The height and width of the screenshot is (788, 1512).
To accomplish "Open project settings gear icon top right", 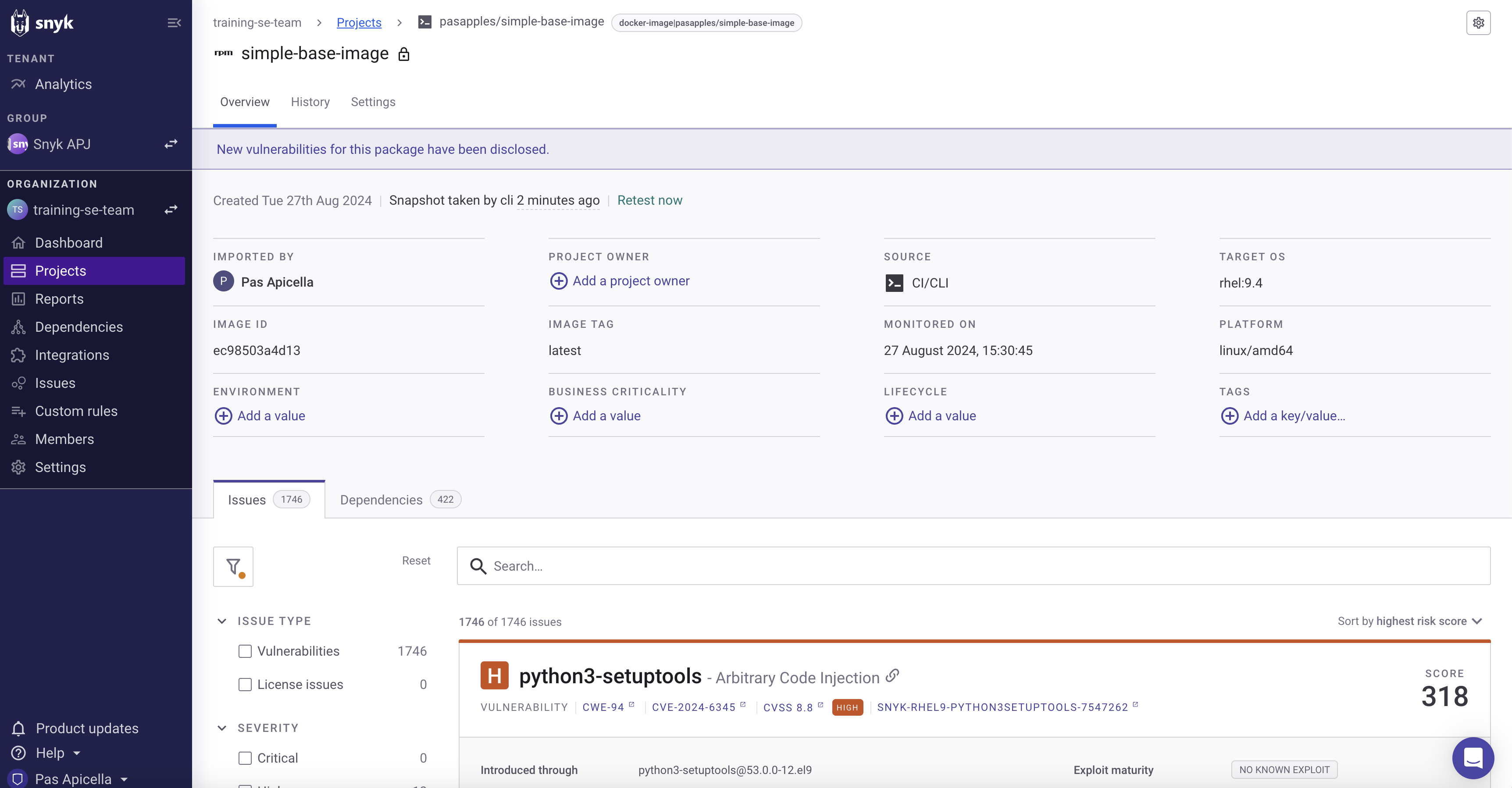I will (x=1478, y=23).
